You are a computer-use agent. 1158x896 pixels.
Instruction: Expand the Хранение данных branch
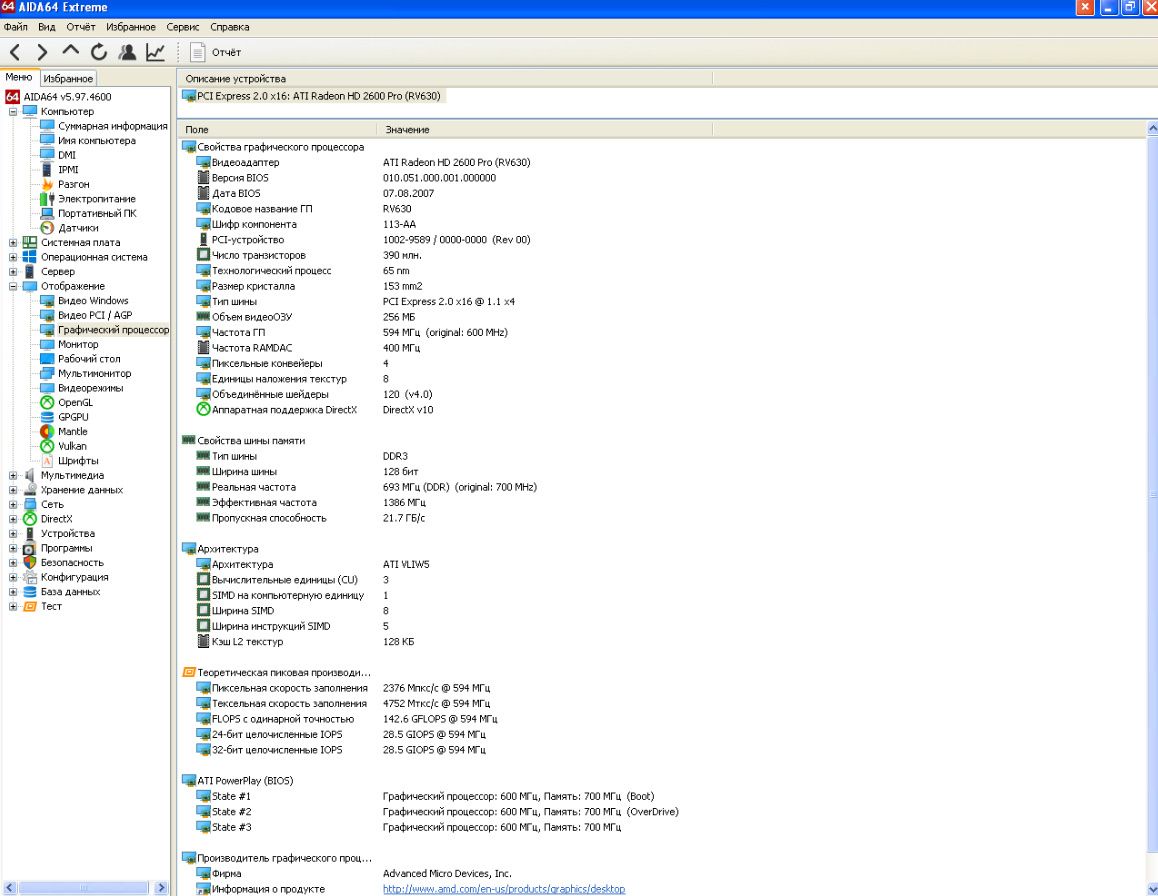tap(13, 490)
